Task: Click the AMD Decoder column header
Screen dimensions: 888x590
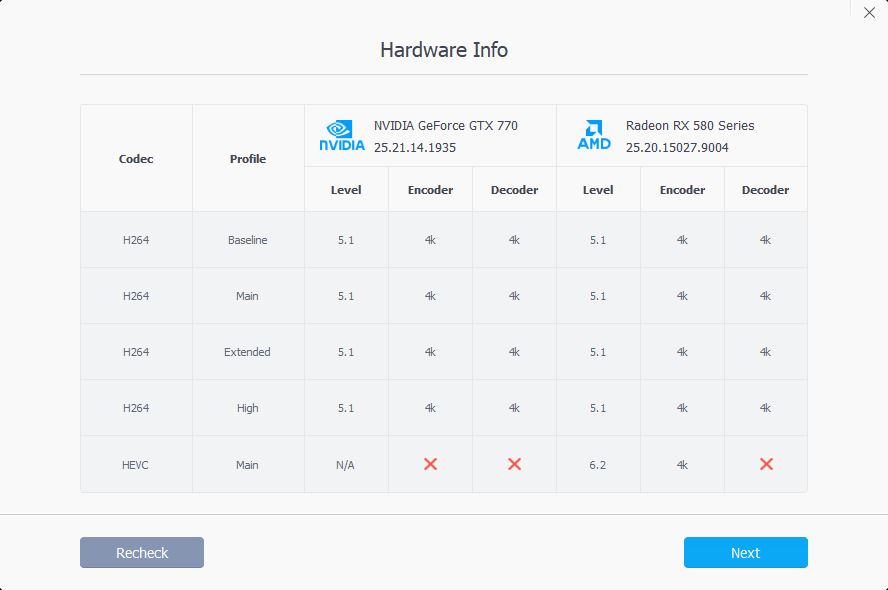Action: 765,190
